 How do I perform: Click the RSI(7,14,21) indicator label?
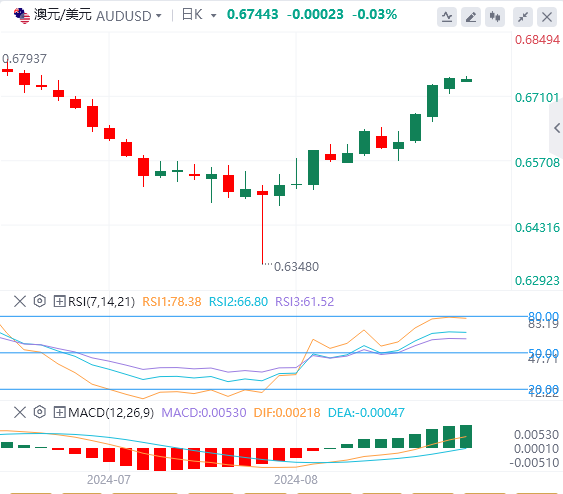coord(102,301)
